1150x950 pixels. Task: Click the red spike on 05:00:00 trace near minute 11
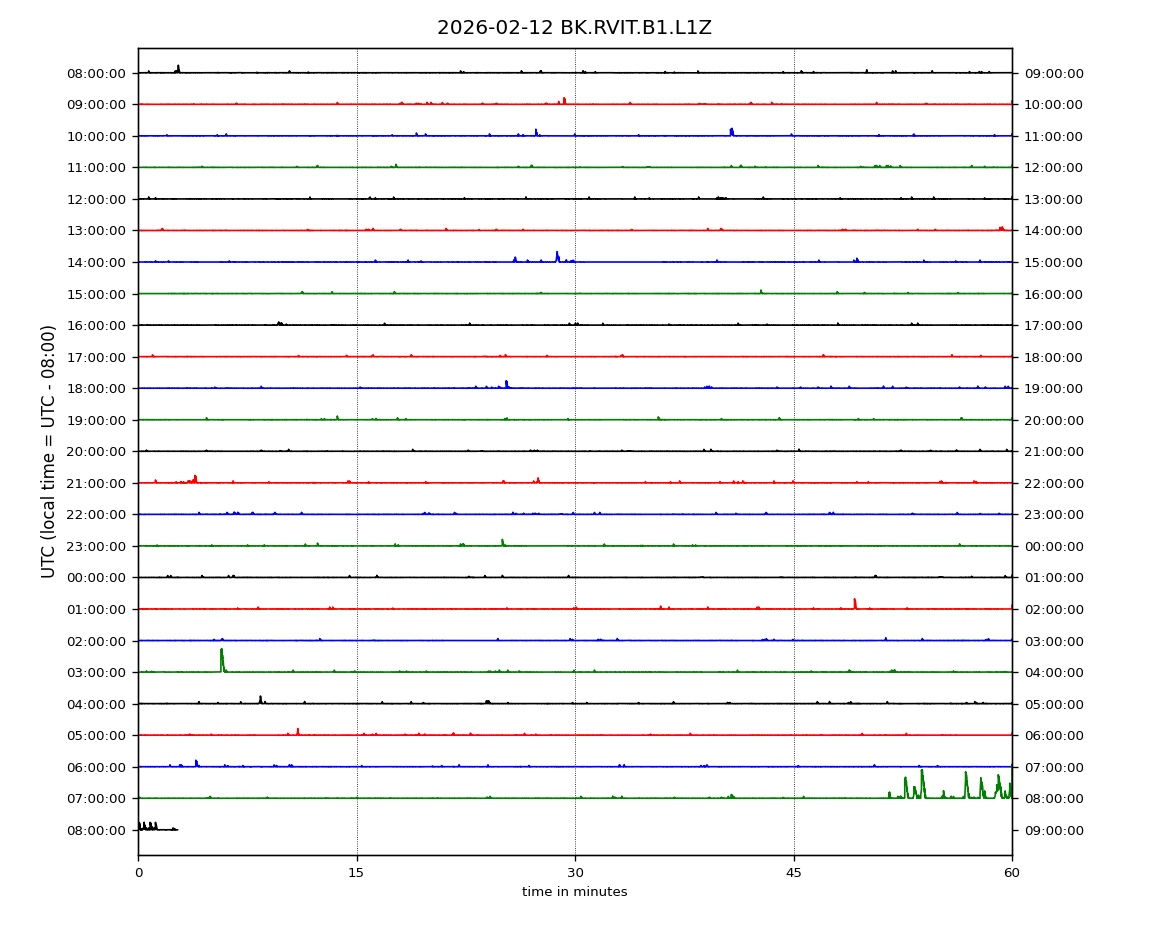coord(298,731)
